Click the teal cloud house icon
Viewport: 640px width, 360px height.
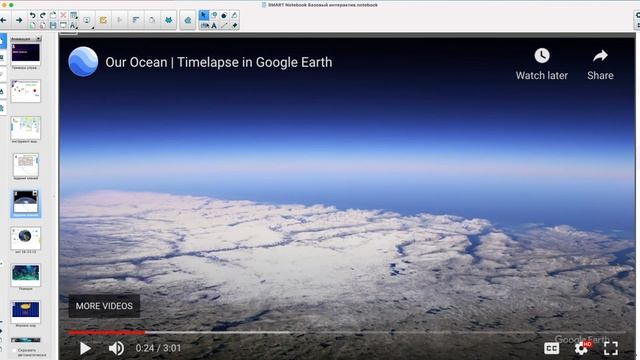188,20
